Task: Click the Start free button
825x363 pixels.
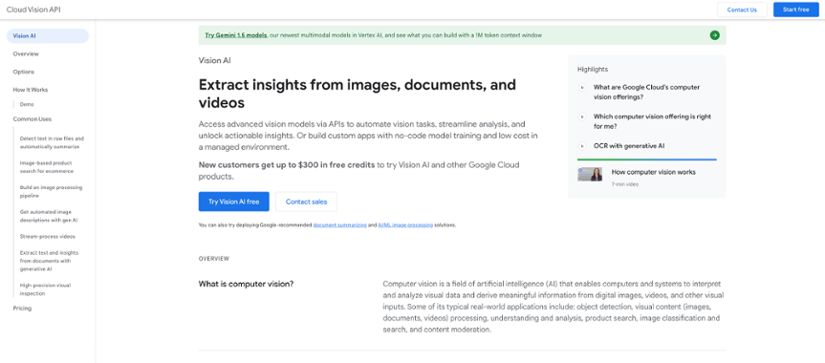Action: [796, 9]
